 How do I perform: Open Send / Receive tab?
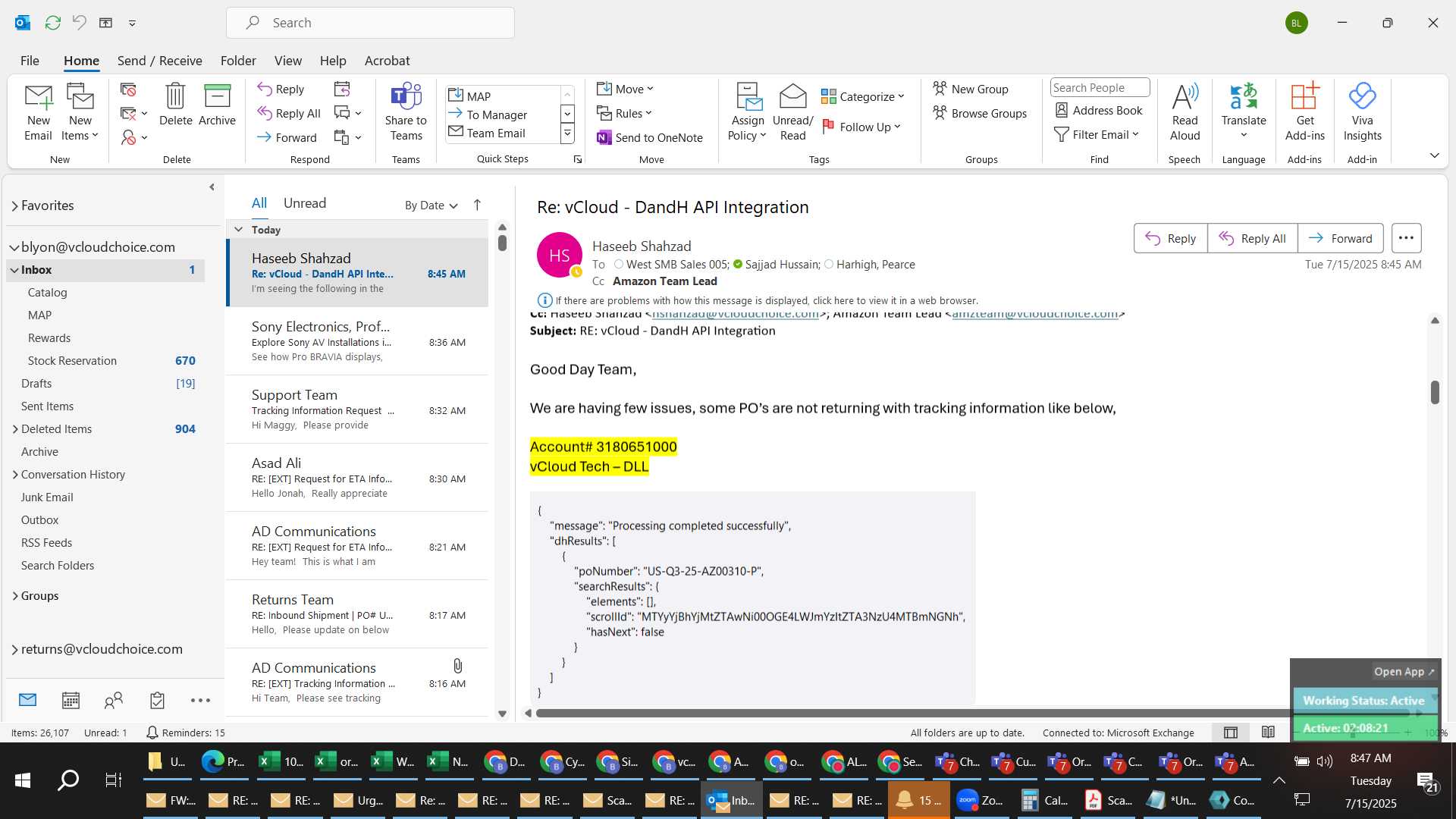coord(159,61)
